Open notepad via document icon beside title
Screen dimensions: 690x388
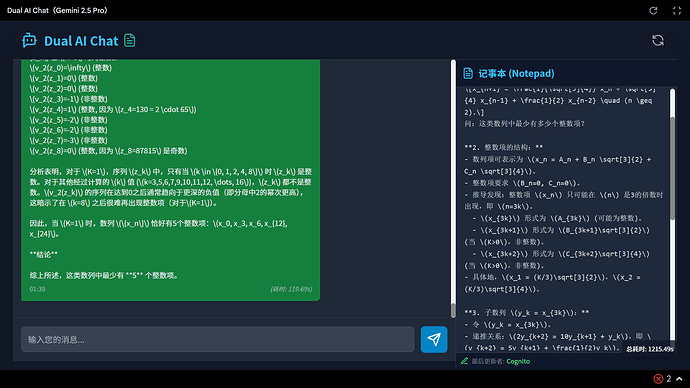pos(129,40)
